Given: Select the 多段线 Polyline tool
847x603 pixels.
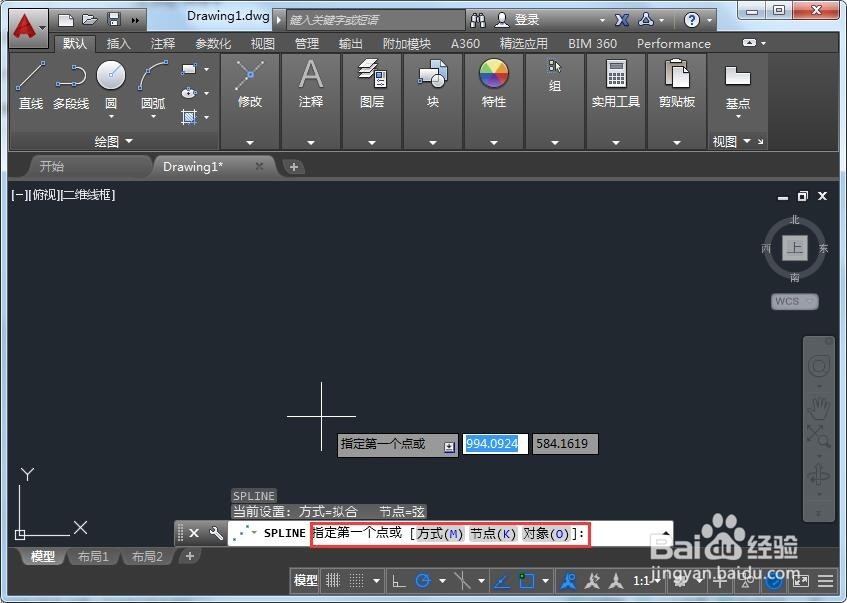Looking at the screenshot, I should 71,84.
